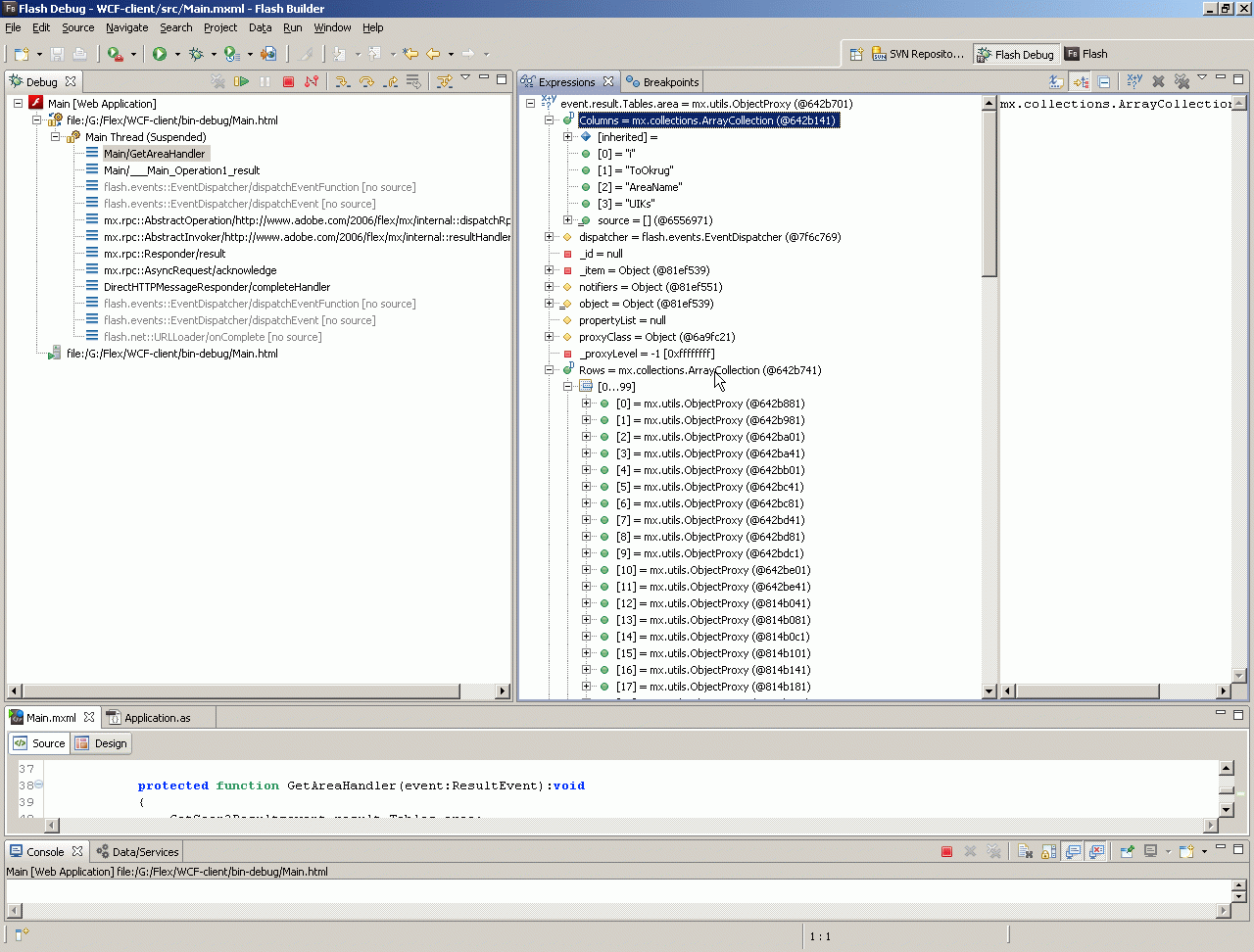Expand the dispatcher EventDispatcher node
The image size is (1254, 952).
[549, 237]
